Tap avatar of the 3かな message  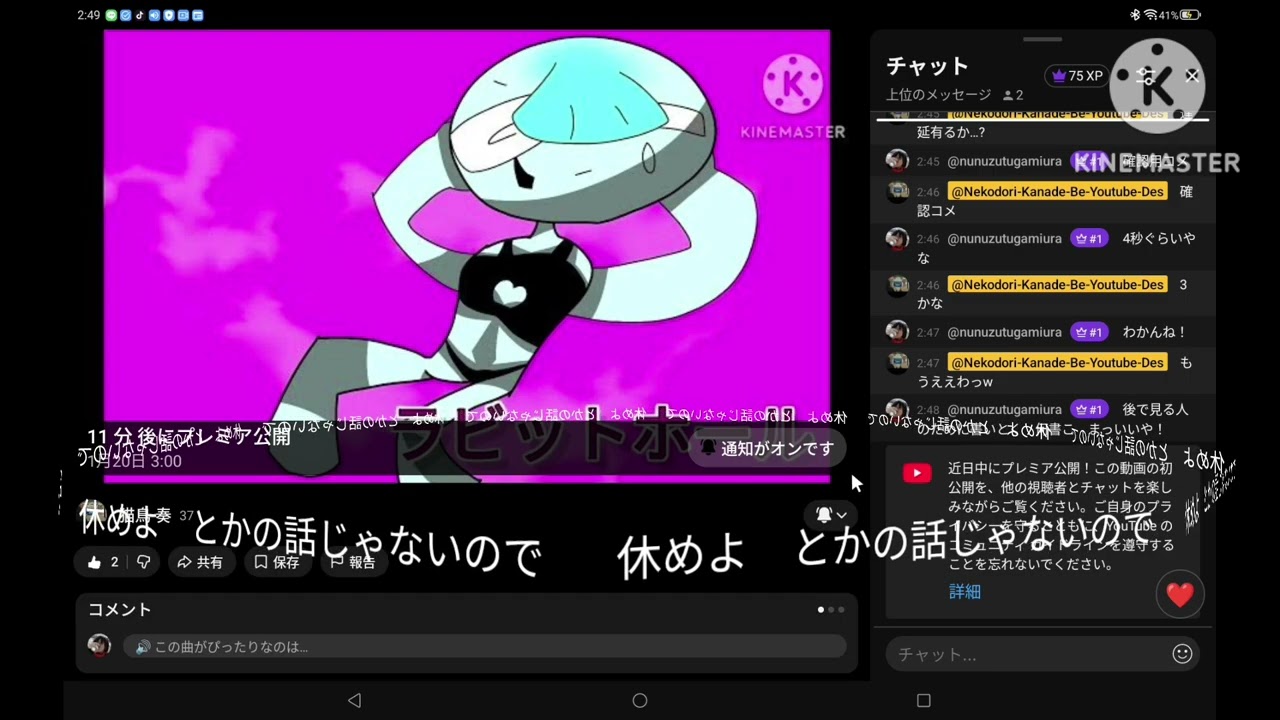(x=897, y=285)
